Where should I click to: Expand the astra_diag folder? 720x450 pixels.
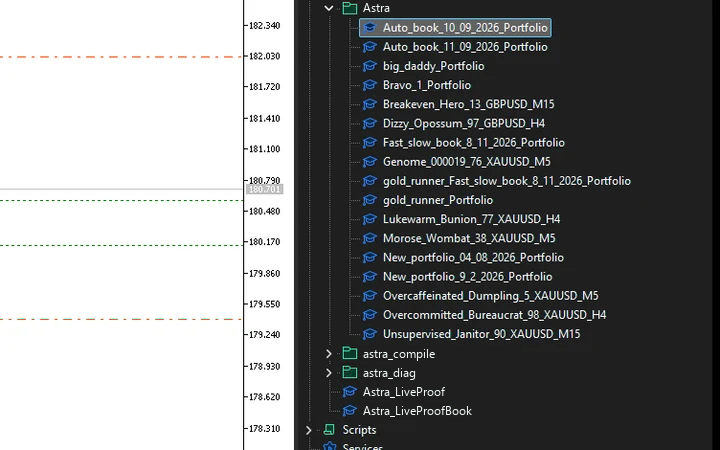click(x=329, y=373)
